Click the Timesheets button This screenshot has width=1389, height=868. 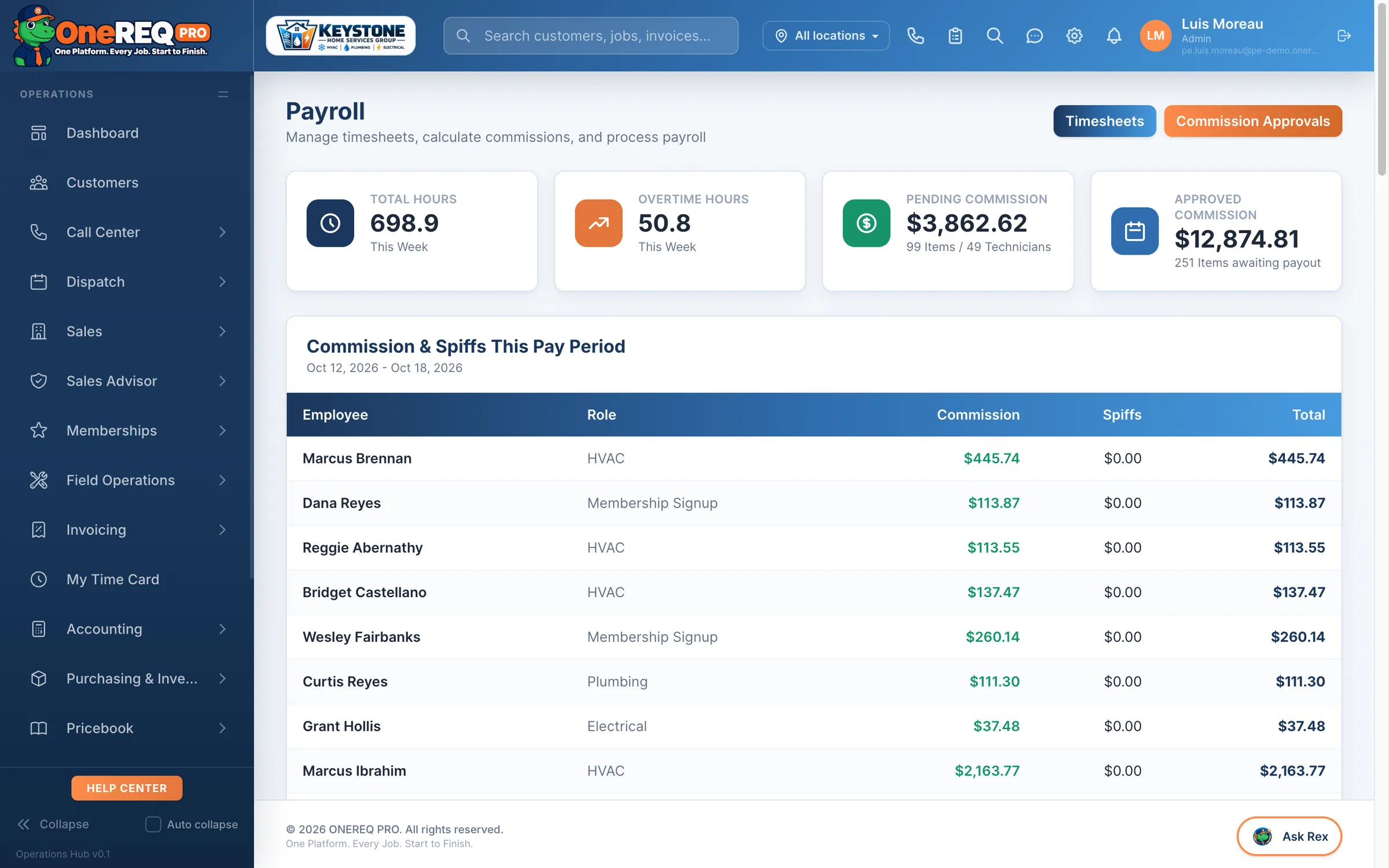[1104, 121]
